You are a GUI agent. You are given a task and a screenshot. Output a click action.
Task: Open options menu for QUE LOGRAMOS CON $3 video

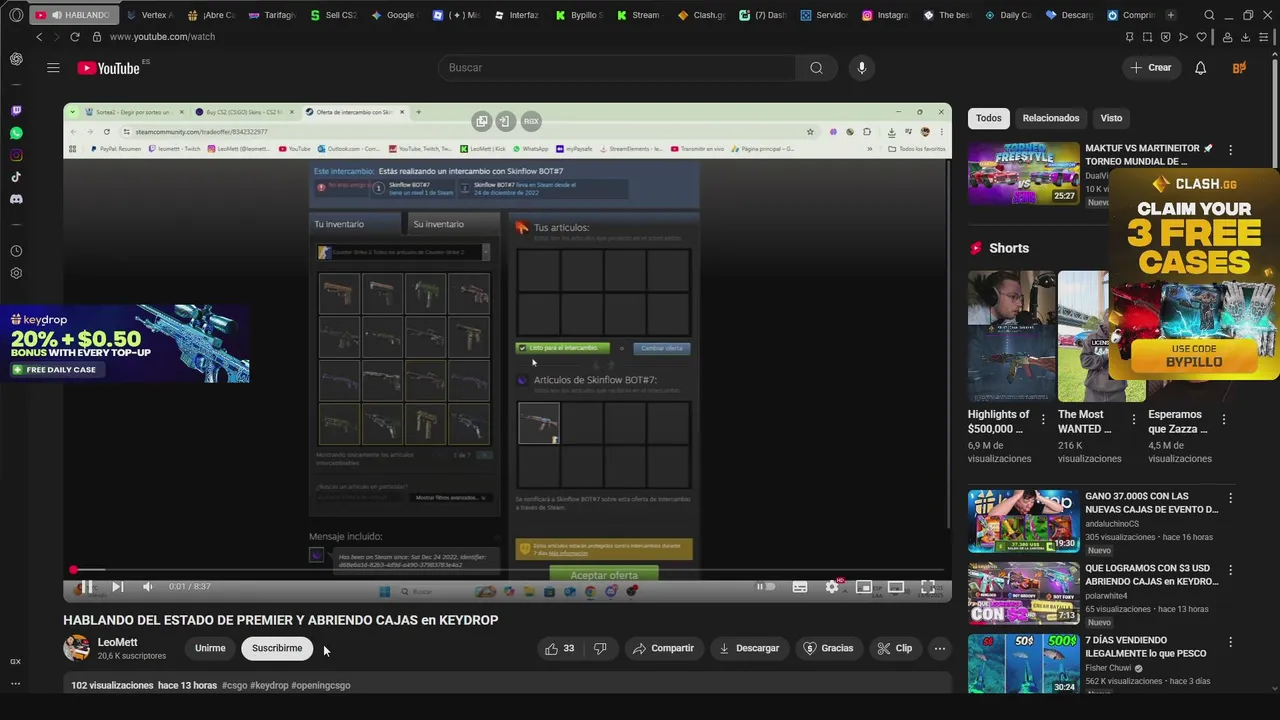click(1230, 570)
